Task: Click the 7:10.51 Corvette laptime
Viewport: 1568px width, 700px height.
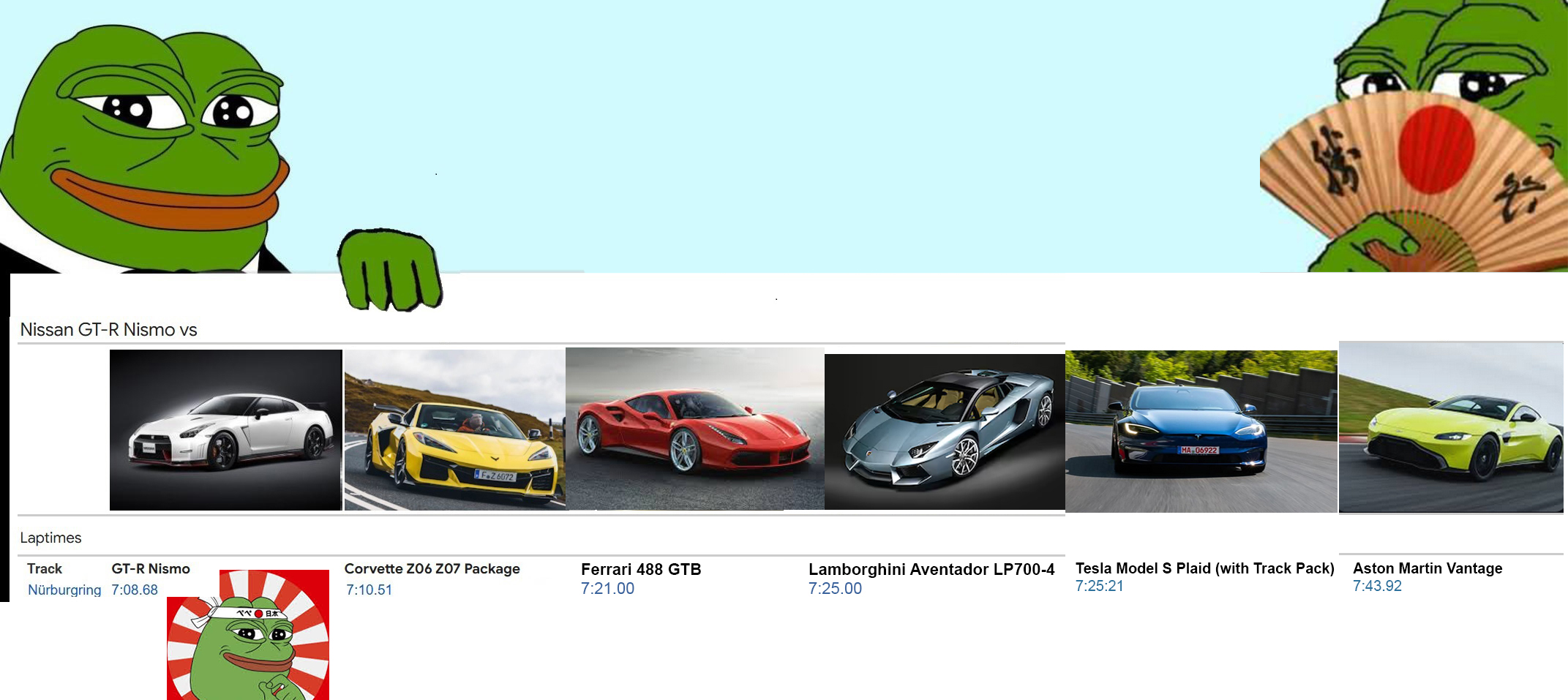Action: pyautogui.click(x=369, y=590)
